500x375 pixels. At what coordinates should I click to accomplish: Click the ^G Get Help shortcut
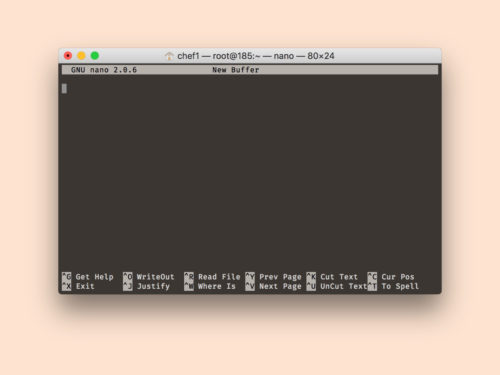88,277
